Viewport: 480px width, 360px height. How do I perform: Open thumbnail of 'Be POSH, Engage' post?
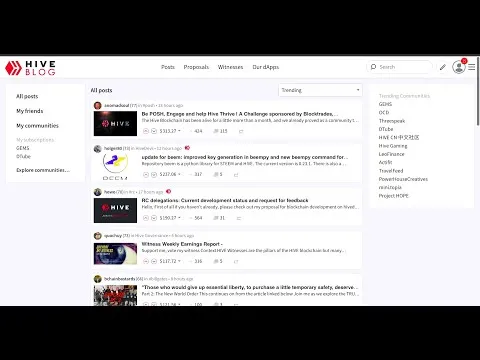pyautogui.click(x=115, y=124)
